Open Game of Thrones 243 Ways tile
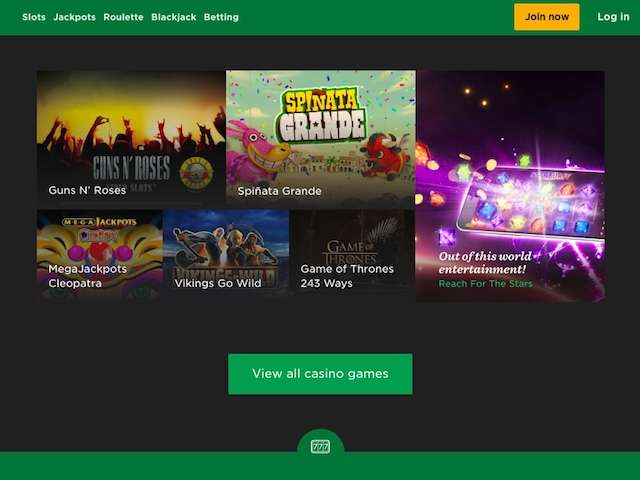640x480 pixels. (x=352, y=256)
